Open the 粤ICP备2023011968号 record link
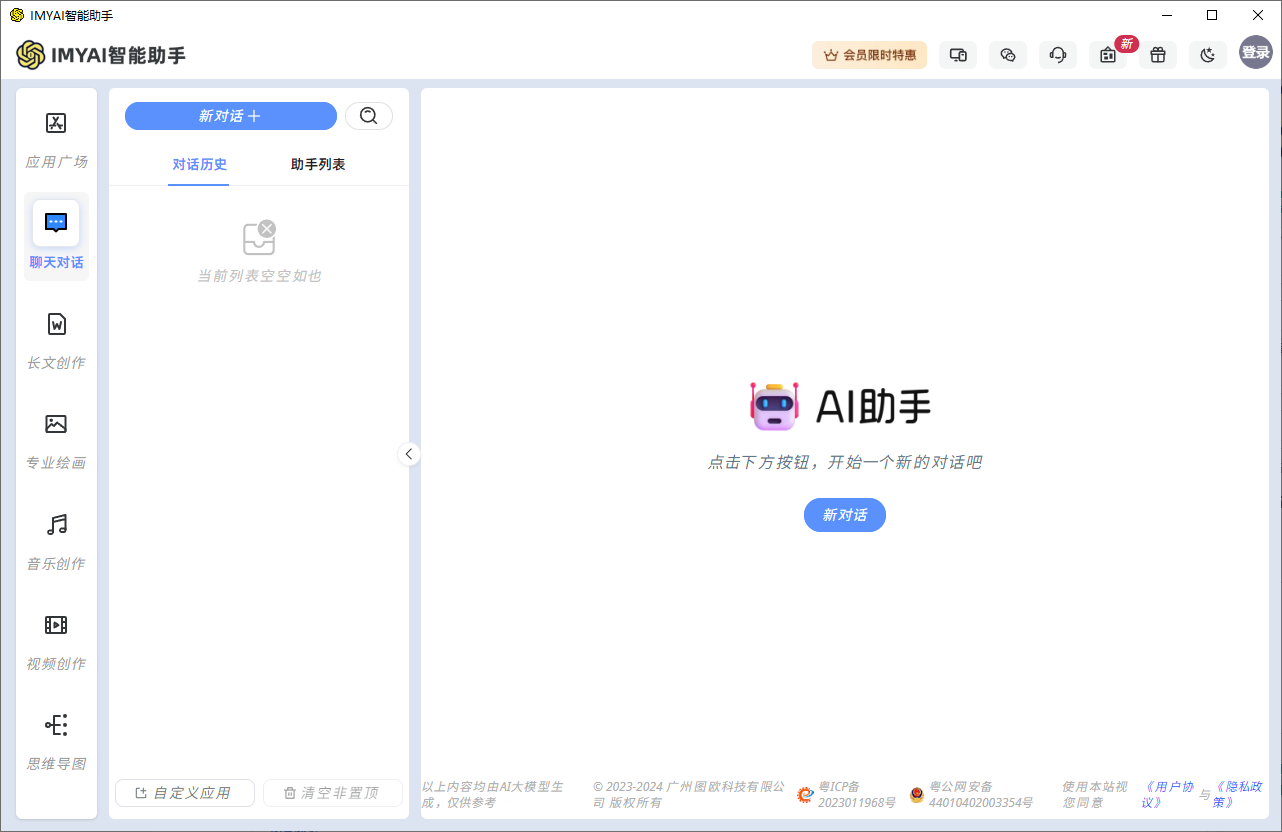 coord(847,795)
